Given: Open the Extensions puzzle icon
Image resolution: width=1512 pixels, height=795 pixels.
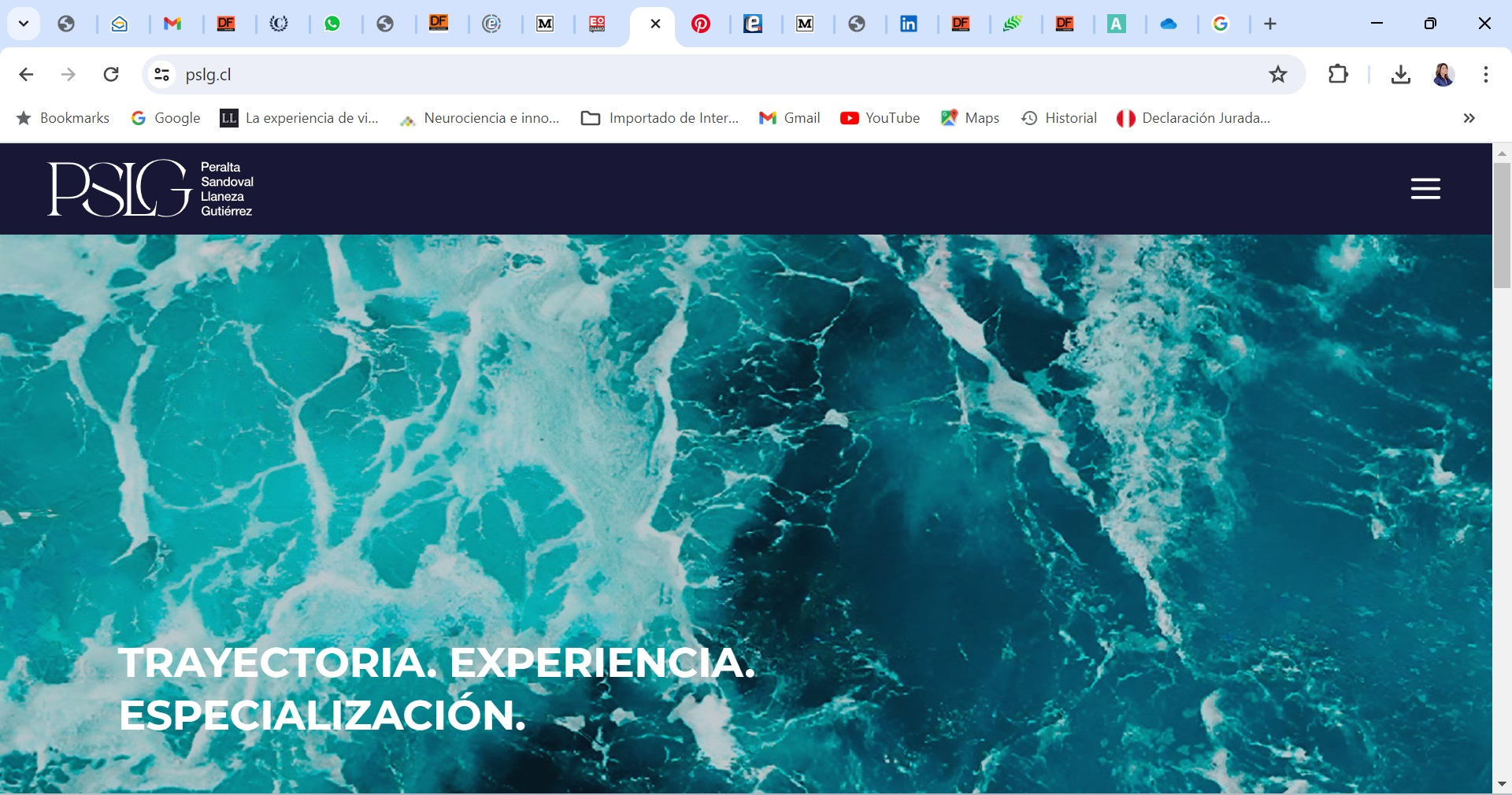Looking at the screenshot, I should point(1338,75).
